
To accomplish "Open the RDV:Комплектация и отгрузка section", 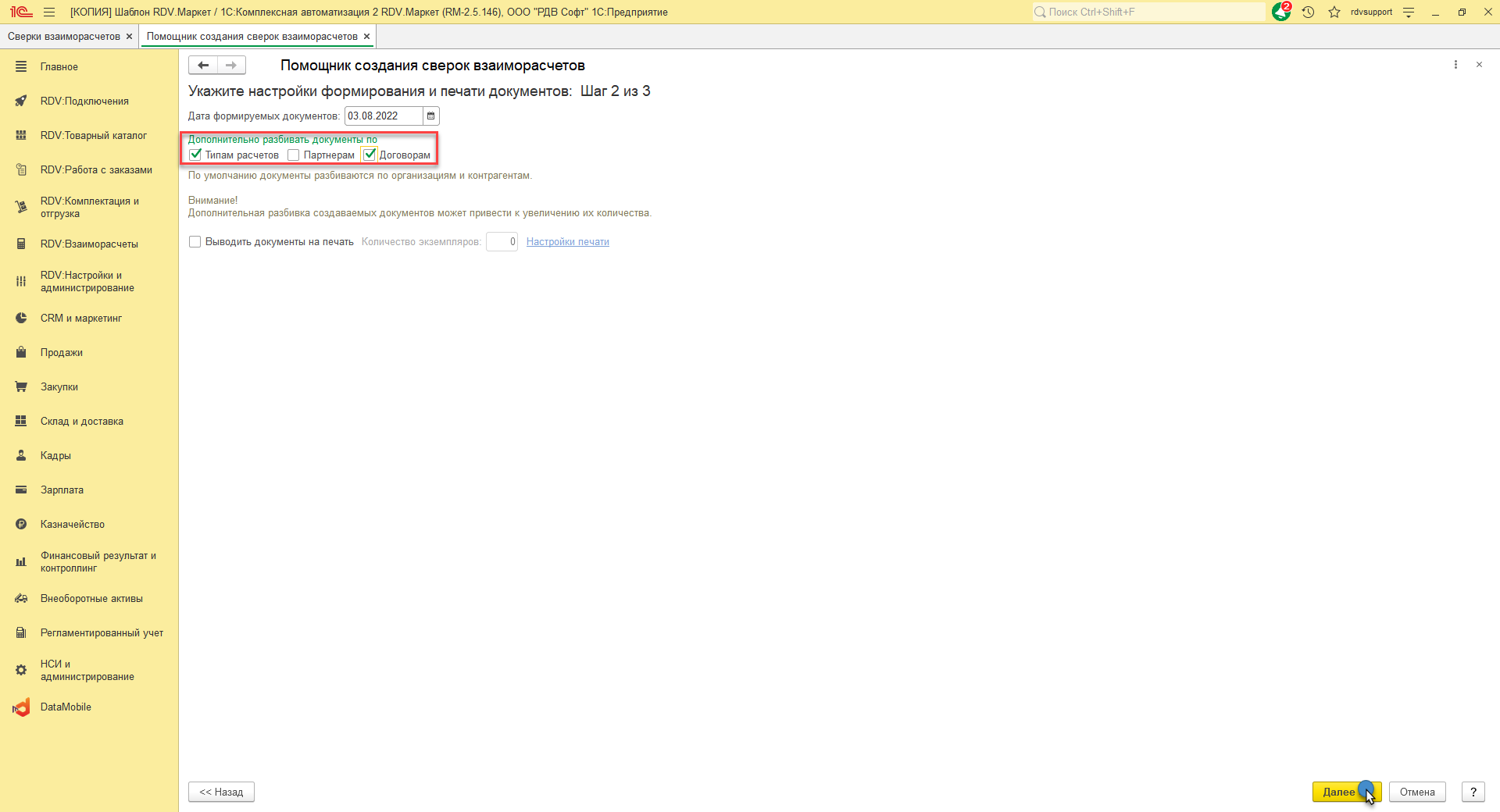I will pyautogui.click(x=89, y=207).
